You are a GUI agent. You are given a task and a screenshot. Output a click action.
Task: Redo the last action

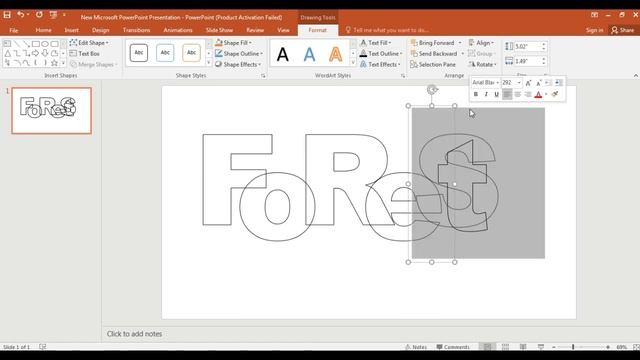click(39, 15)
